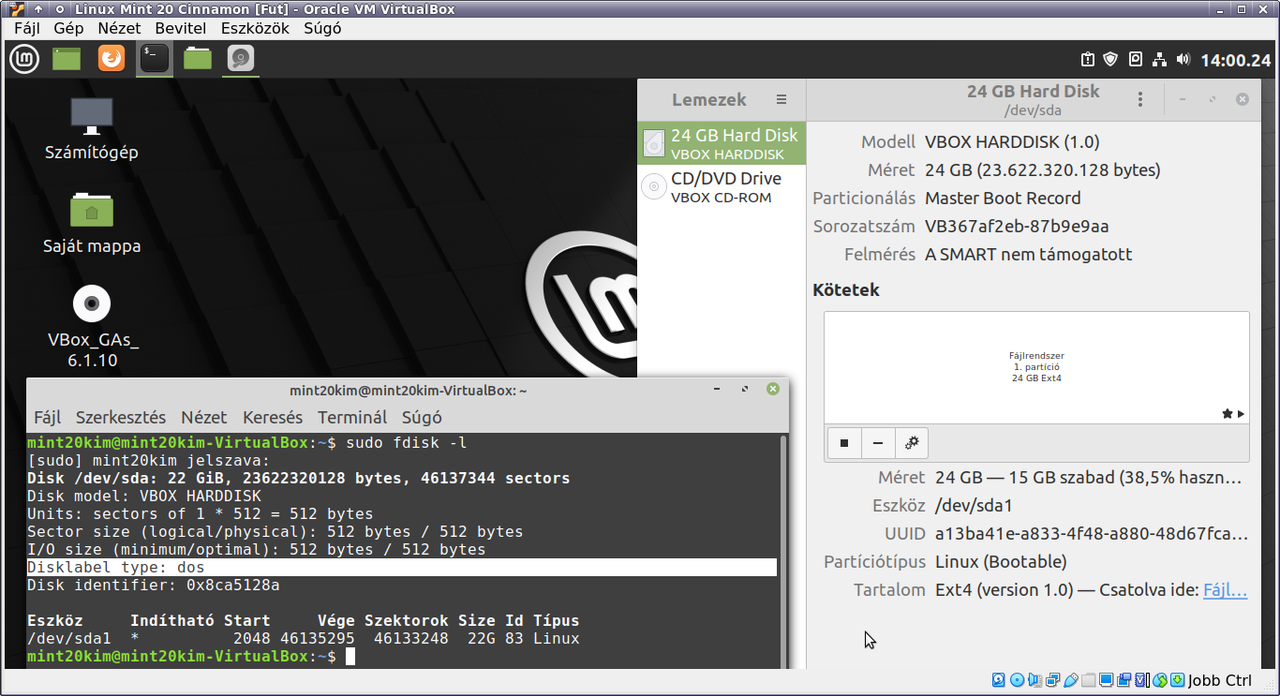The width and height of the screenshot is (1280, 696).
Task: Click the /dev/sda1 row in fdisk output
Action: (x=303, y=638)
